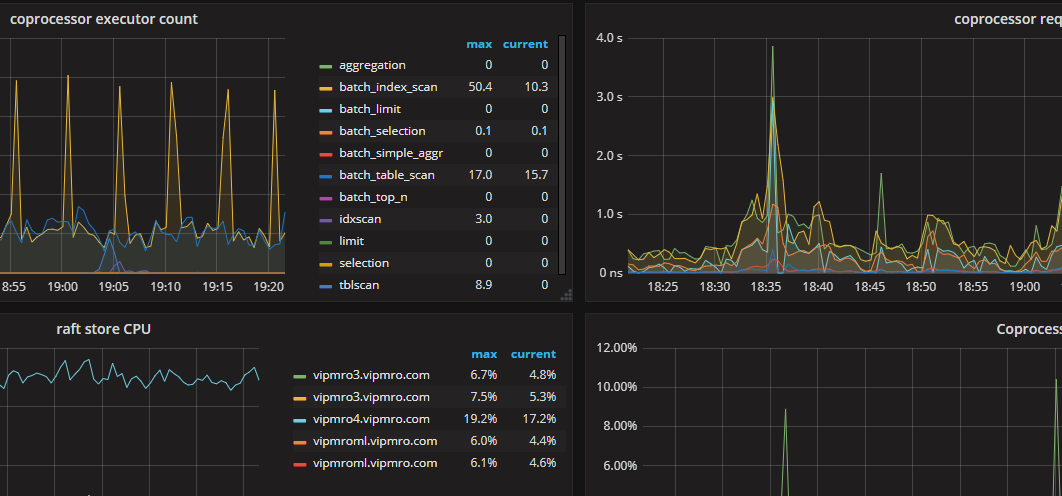
Task: Click the cyan swatch of vipmro4.vipmro.com
Action: 299,420
